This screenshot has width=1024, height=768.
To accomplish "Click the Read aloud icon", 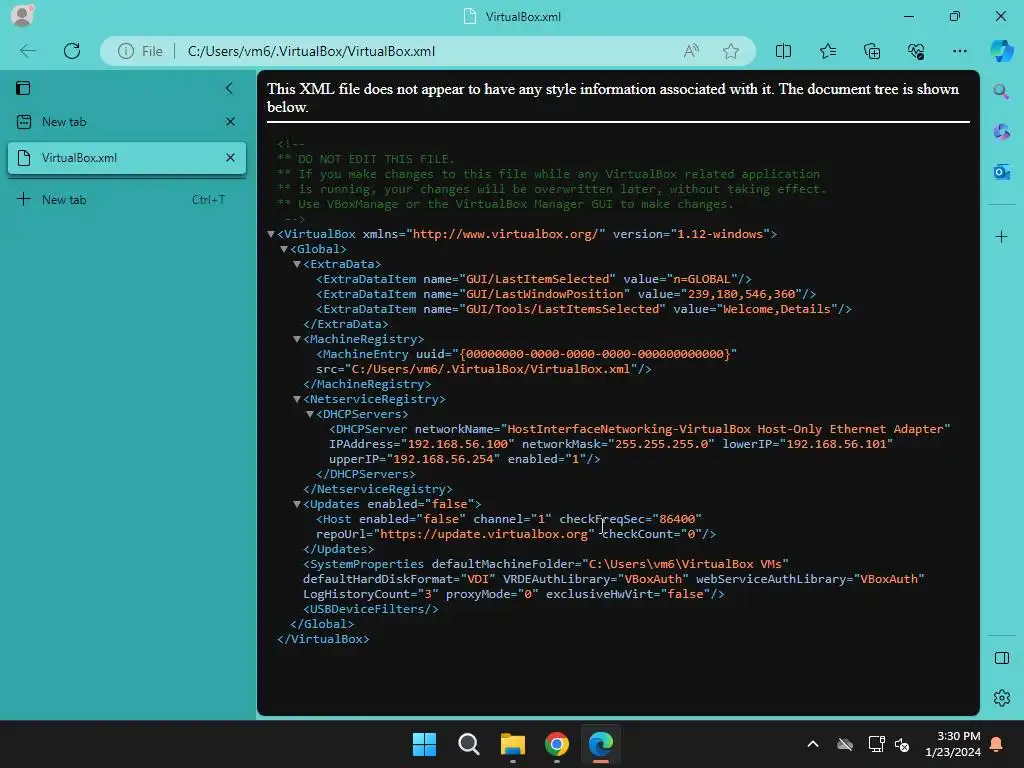I will click(x=691, y=51).
